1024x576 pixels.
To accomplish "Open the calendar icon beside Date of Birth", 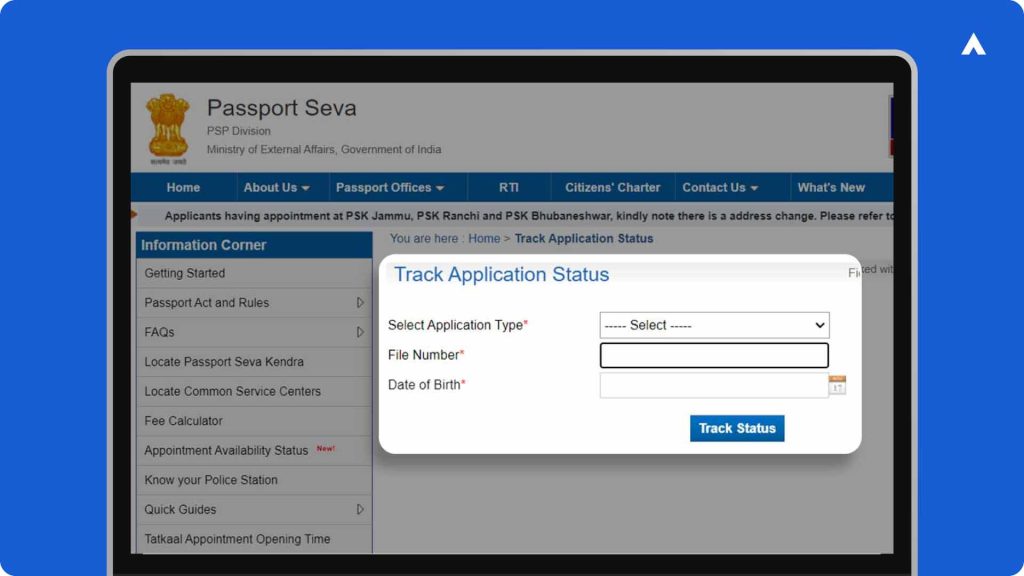I will pos(836,384).
